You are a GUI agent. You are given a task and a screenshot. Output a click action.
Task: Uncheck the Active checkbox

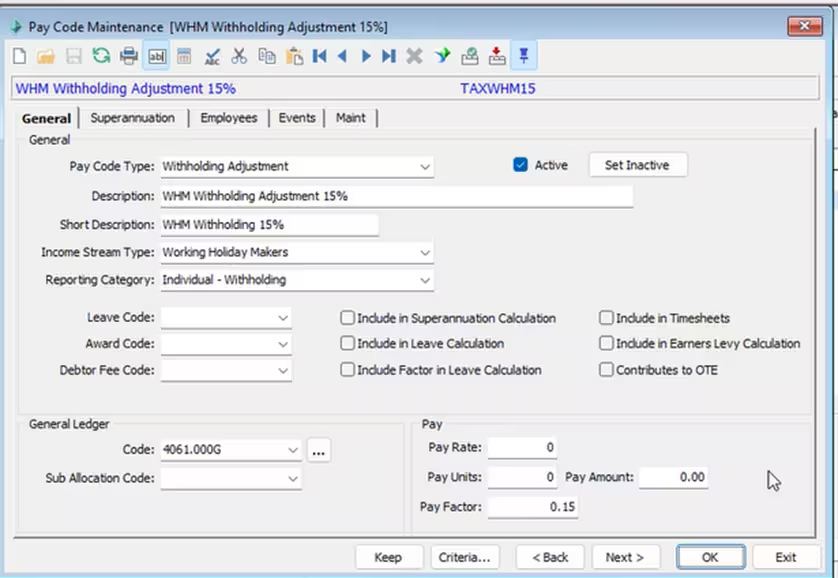pos(520,165)
